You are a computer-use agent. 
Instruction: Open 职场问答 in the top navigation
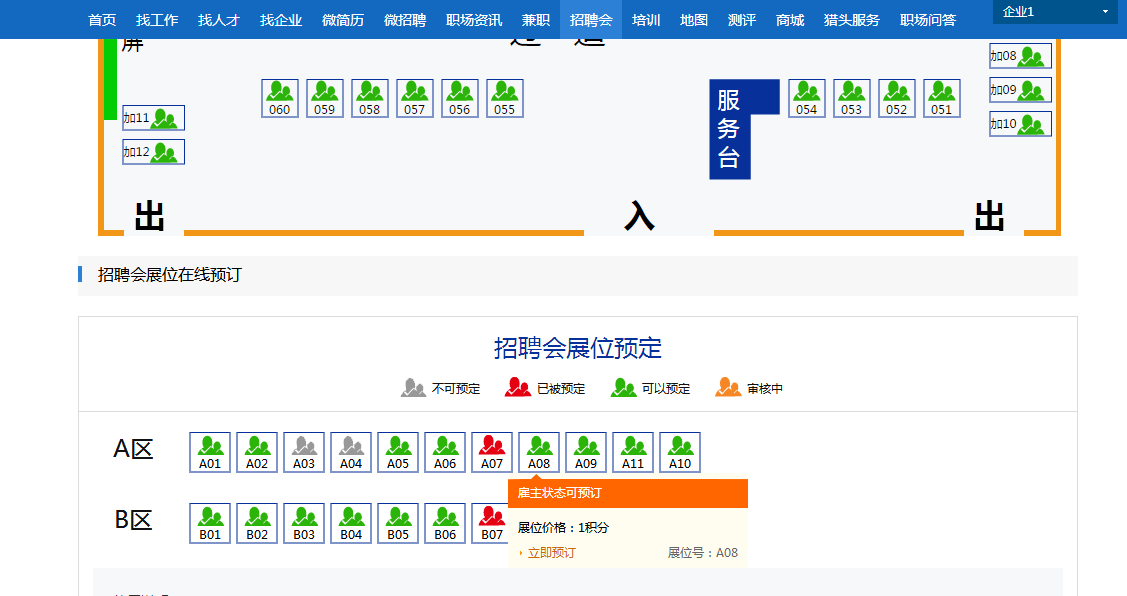click(x=928, y=20)
